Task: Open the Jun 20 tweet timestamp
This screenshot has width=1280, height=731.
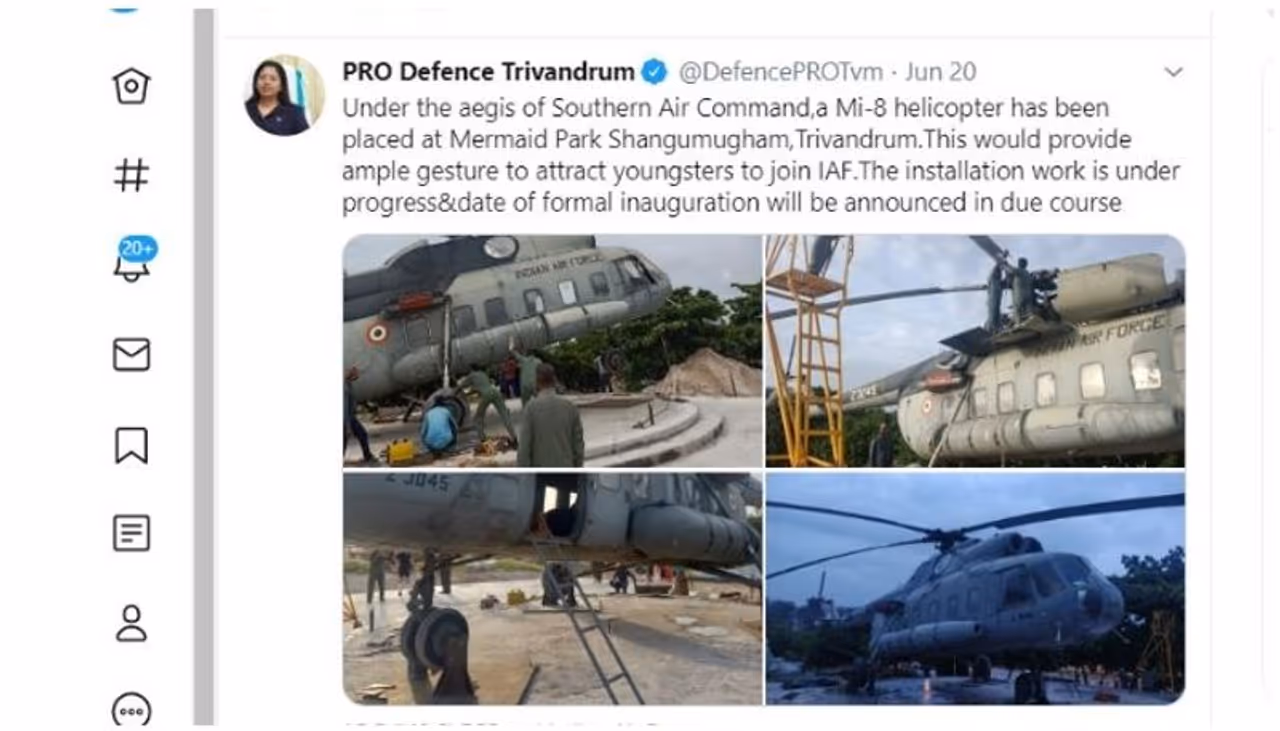Action: pyautogui.click(x=940, y=72)
